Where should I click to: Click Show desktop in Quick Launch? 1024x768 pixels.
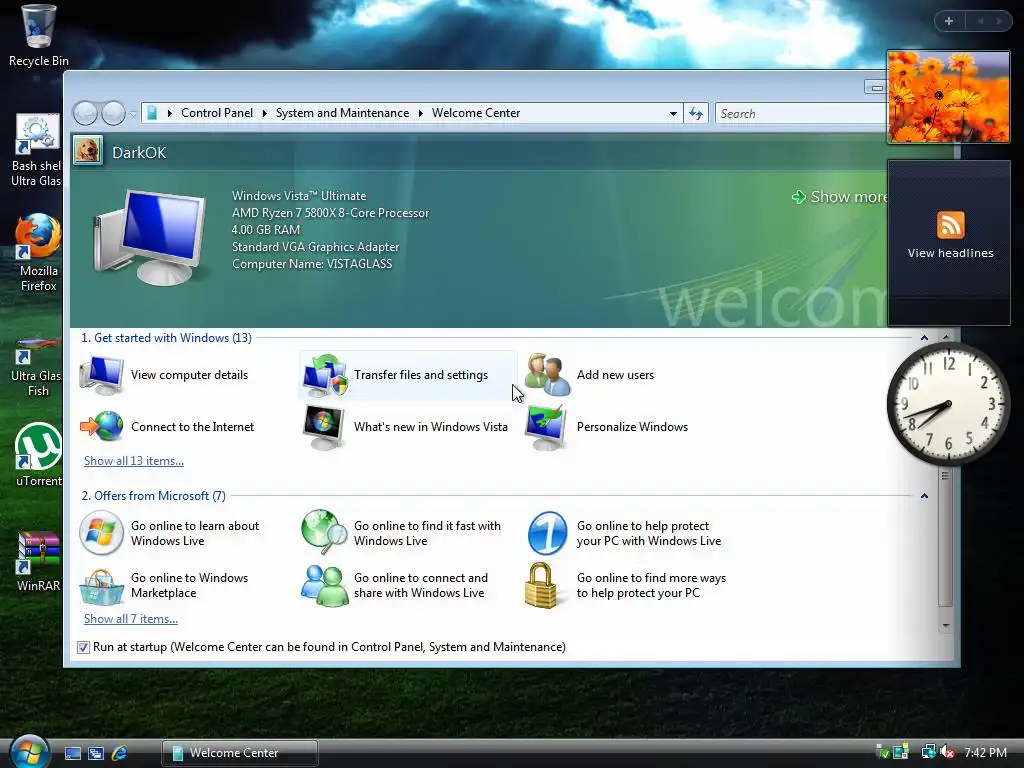[x=73, y=753]
